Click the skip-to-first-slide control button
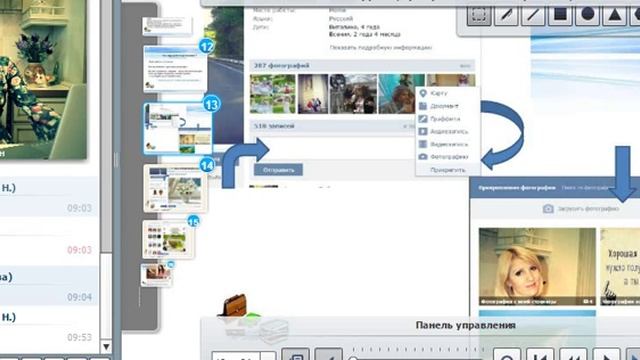The width and height of the screenshot is (640, 360). (x=540, y=355)
